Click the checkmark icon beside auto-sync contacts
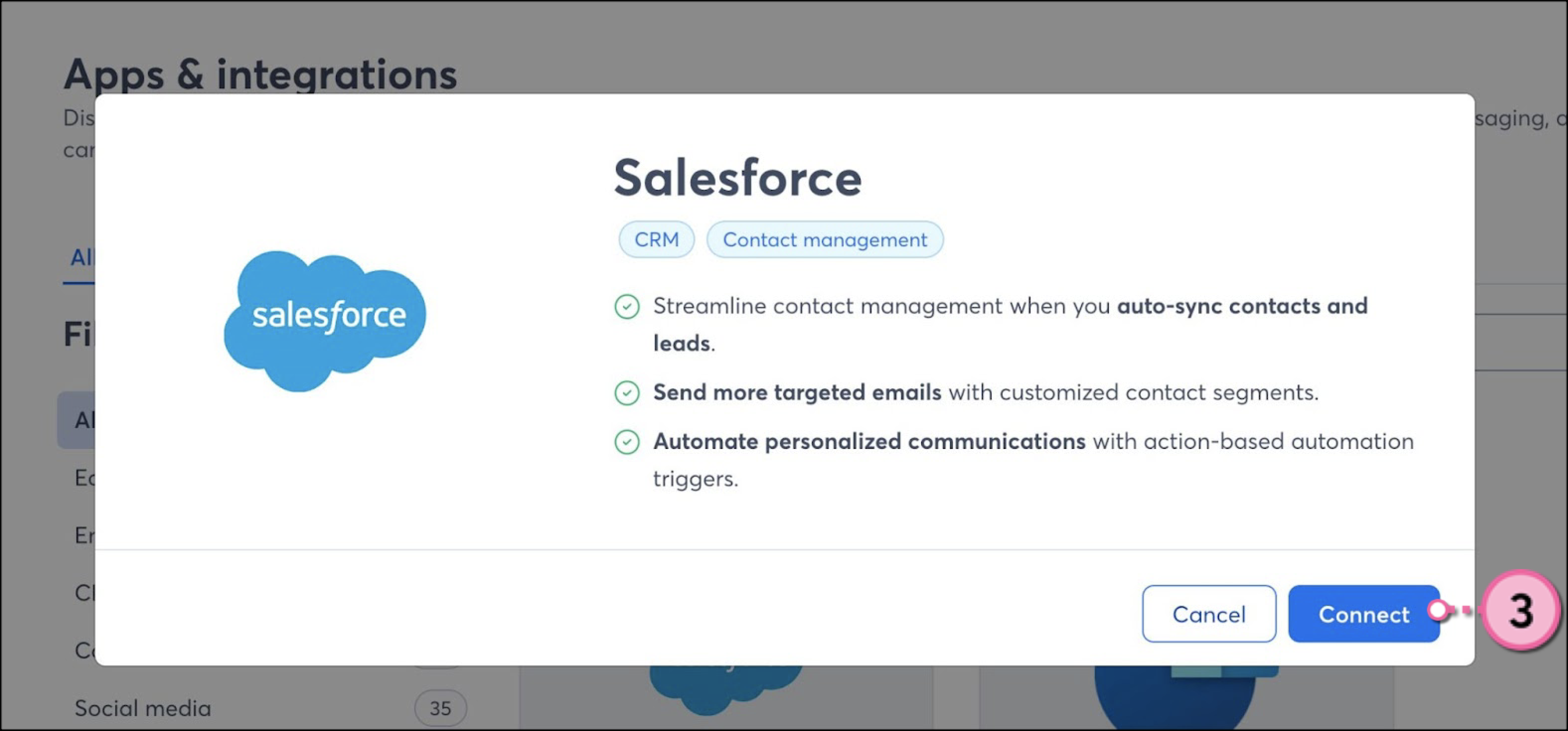The image size is (1568, 731). pyautogui.click(x=627, y=306)
